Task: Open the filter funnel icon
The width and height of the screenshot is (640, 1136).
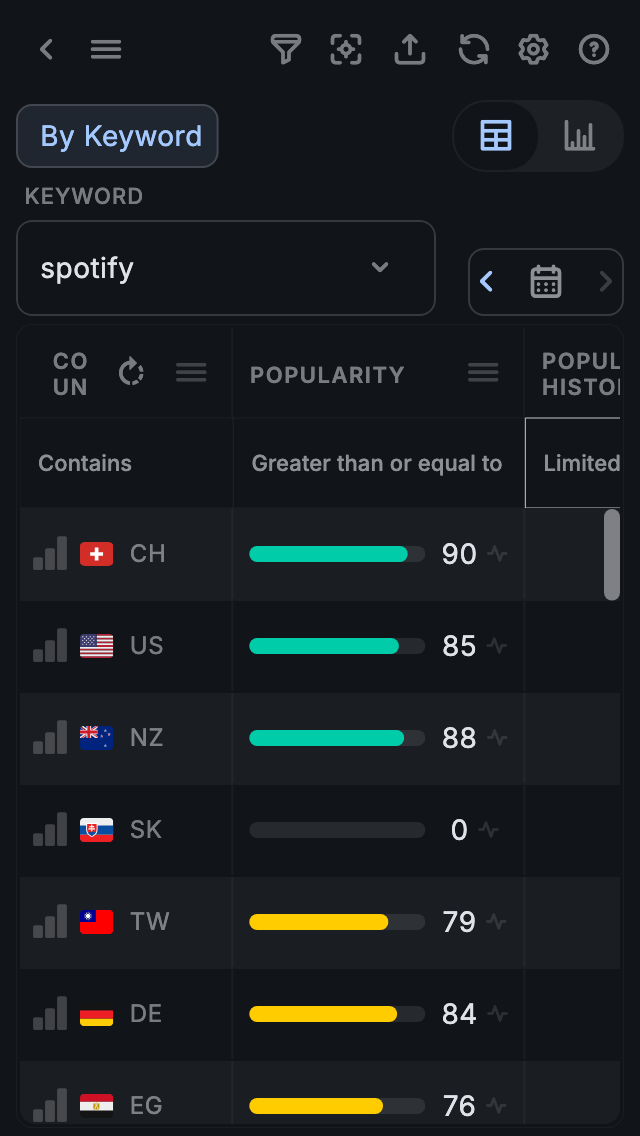Action: coord(286,49)
